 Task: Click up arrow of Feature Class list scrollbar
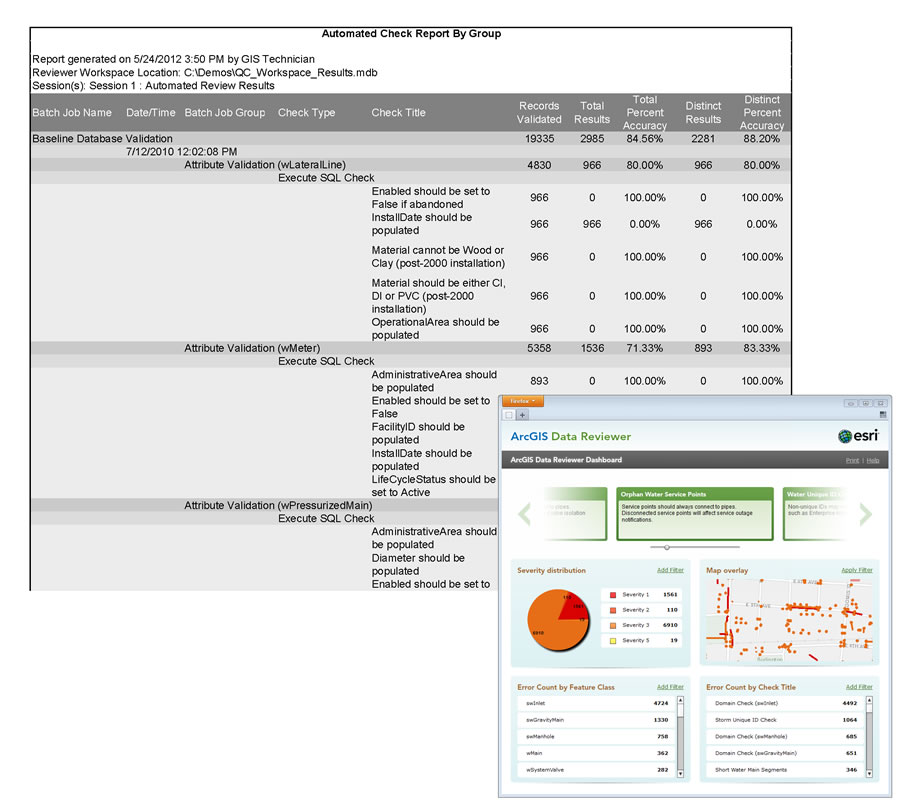[681, 700]
